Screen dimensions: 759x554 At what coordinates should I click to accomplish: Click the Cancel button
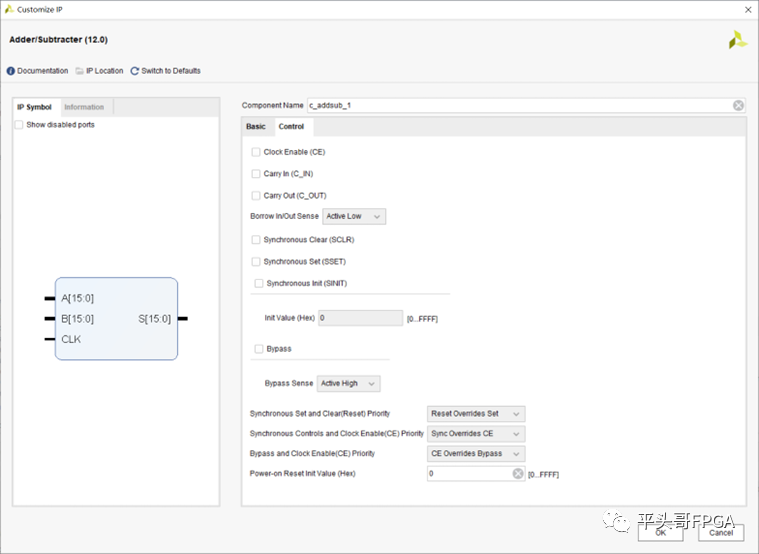[x=721, y=533]
